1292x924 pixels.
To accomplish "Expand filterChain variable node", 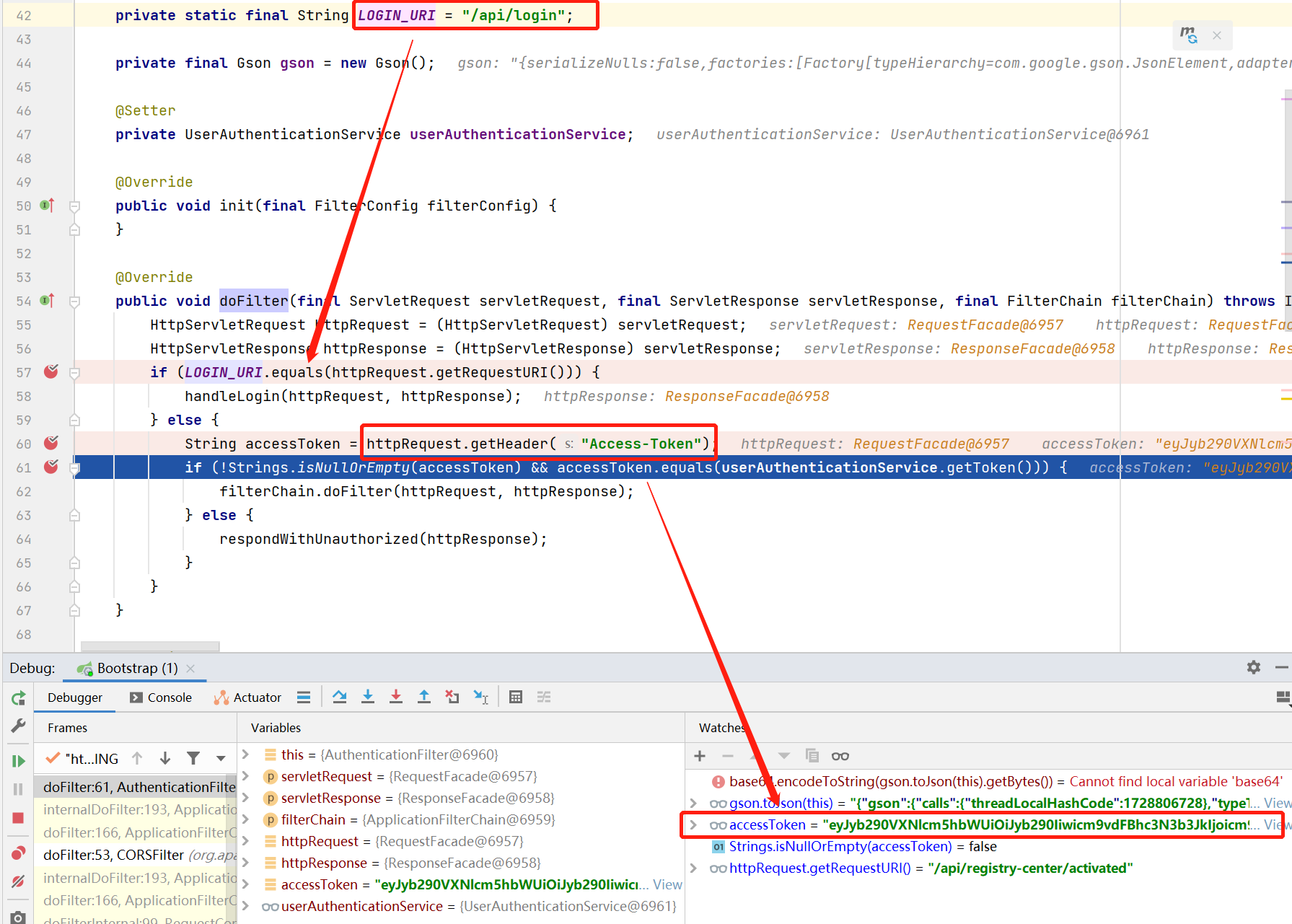I will click(245, 819).
